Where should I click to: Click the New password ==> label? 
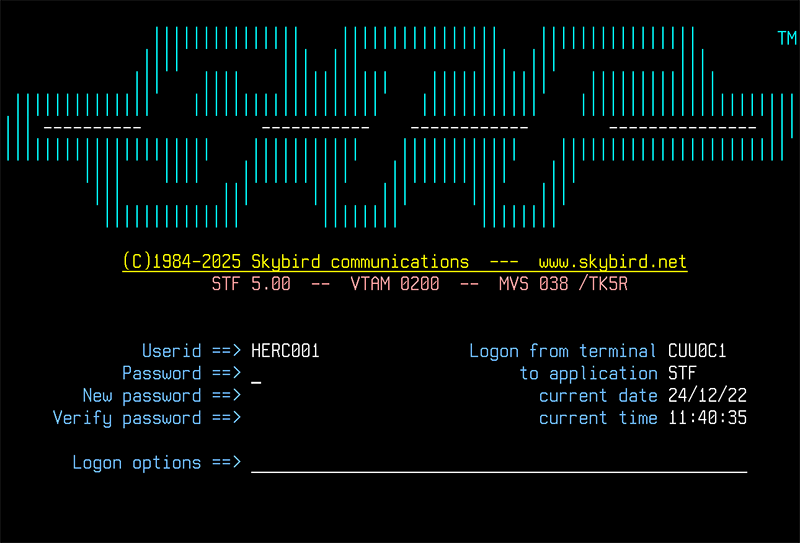161,396
